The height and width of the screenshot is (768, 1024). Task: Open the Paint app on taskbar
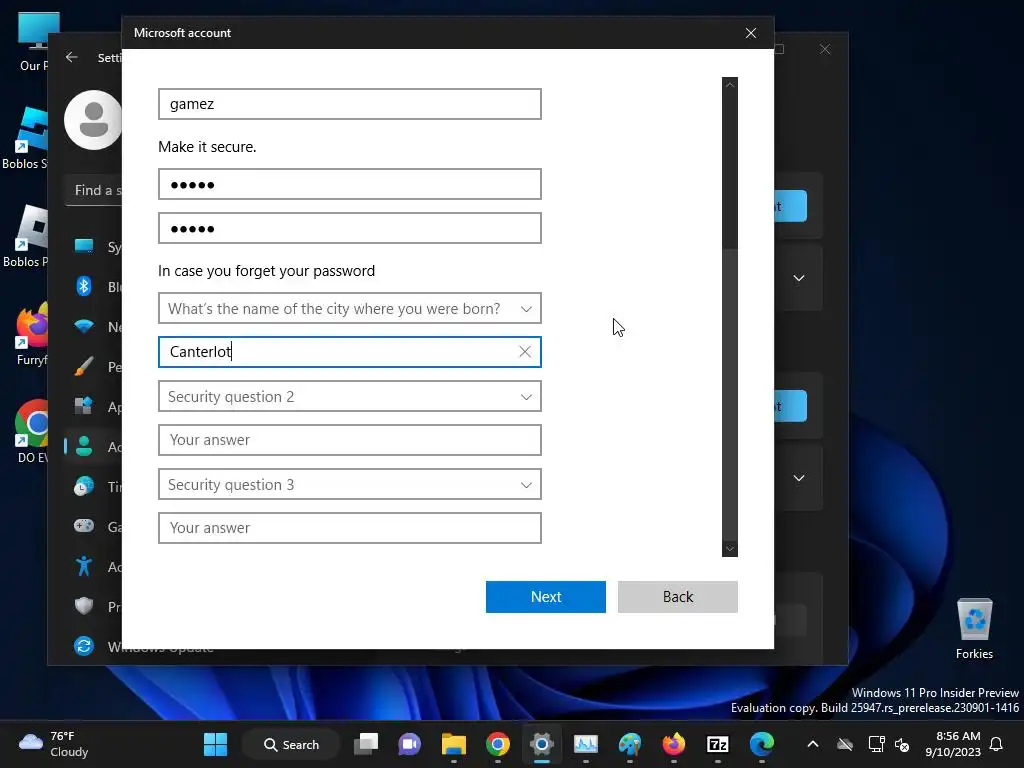click(x=630, y=744)
